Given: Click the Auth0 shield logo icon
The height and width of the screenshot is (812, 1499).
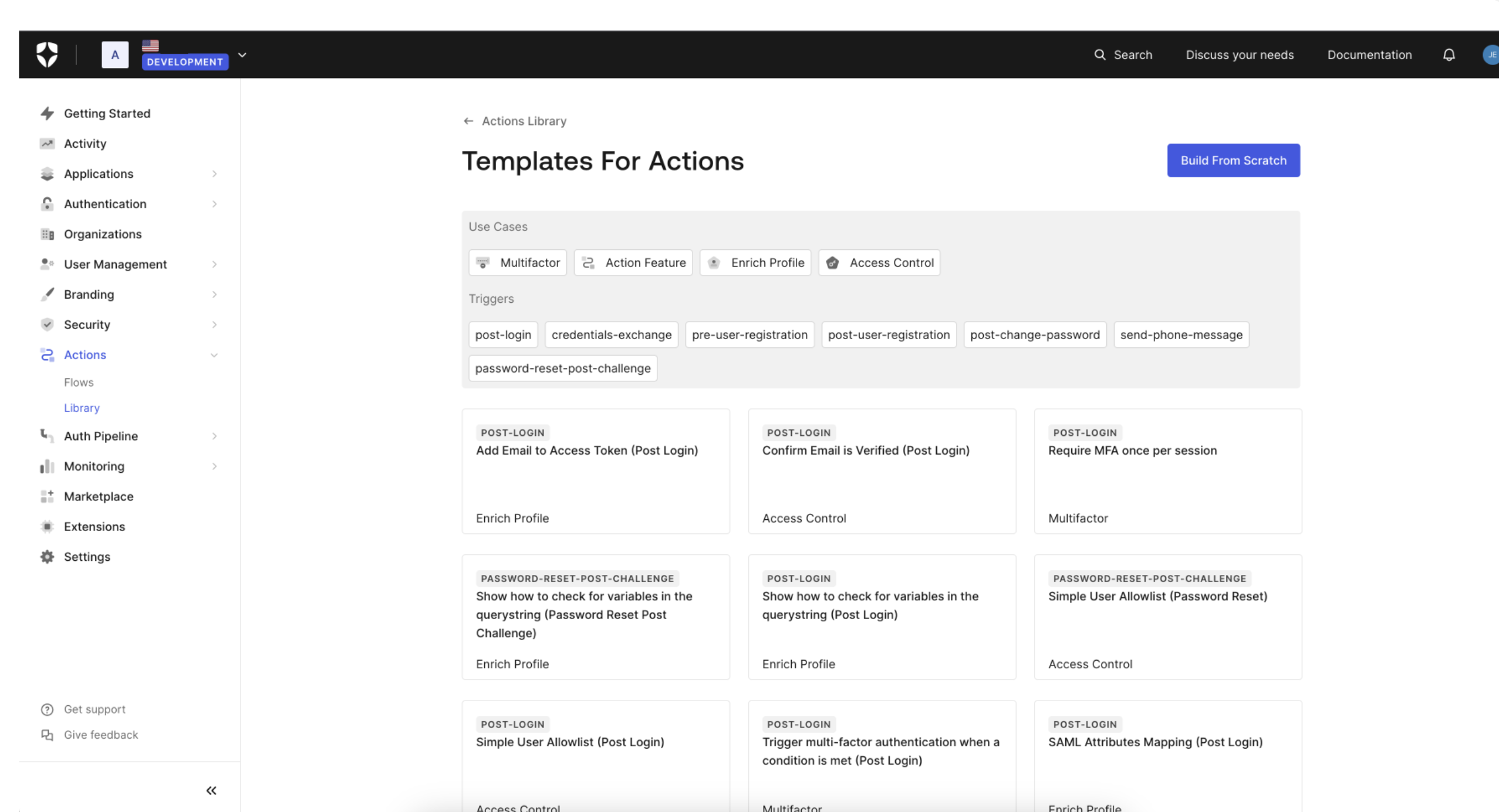Looking at the screenshot, I should click(47, 54).
